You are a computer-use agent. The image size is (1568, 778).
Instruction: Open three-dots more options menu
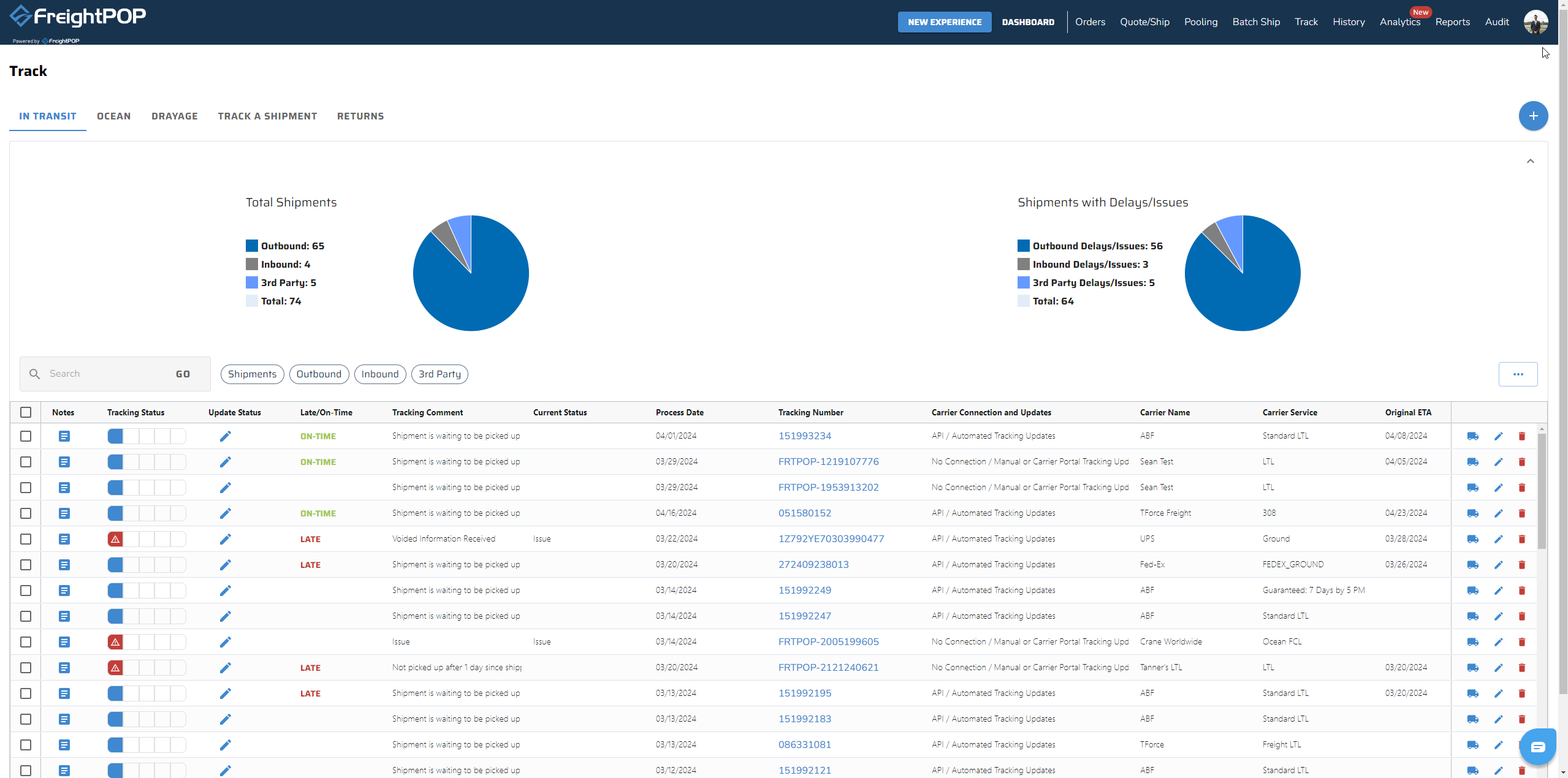(1518, 374)
